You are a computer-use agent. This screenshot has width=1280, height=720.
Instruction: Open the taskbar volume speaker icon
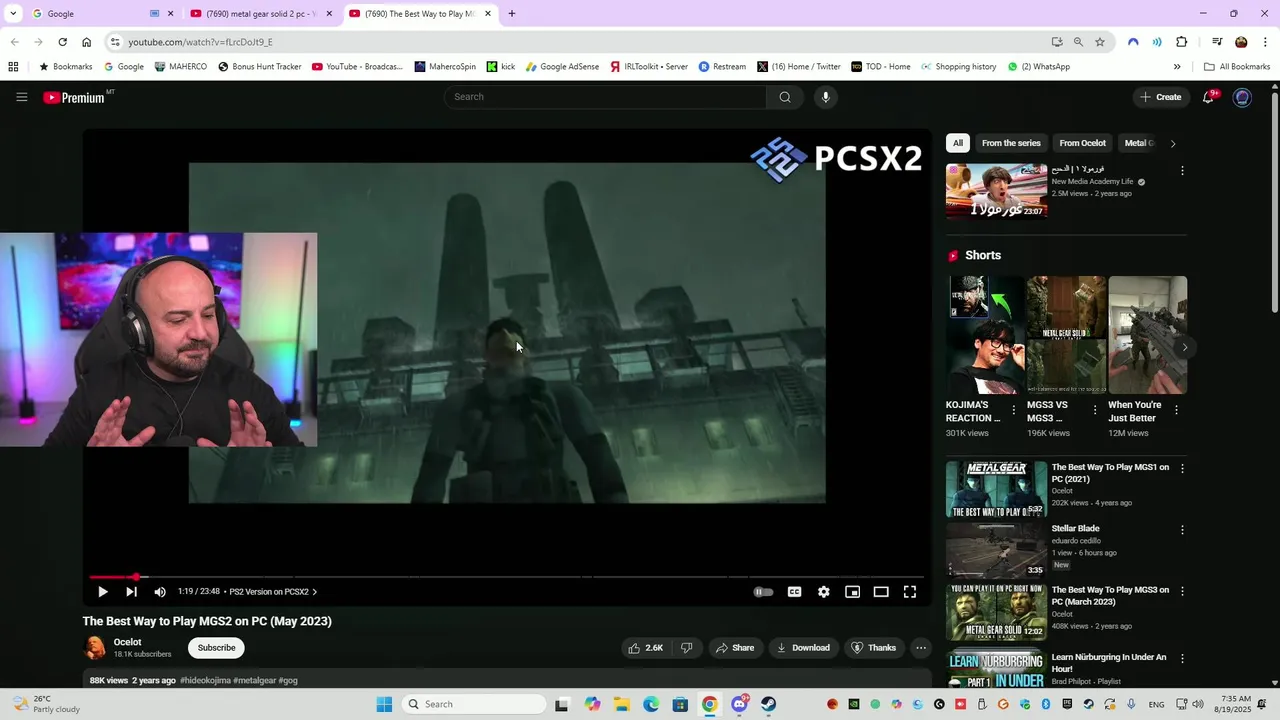coord(1199,704)
